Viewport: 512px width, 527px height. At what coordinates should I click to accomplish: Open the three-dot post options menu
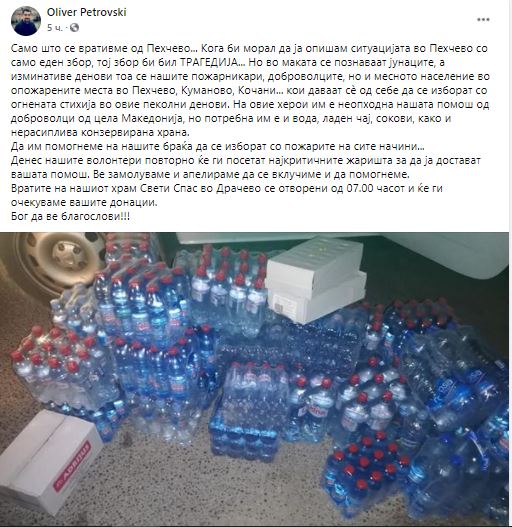pos(483,20)
